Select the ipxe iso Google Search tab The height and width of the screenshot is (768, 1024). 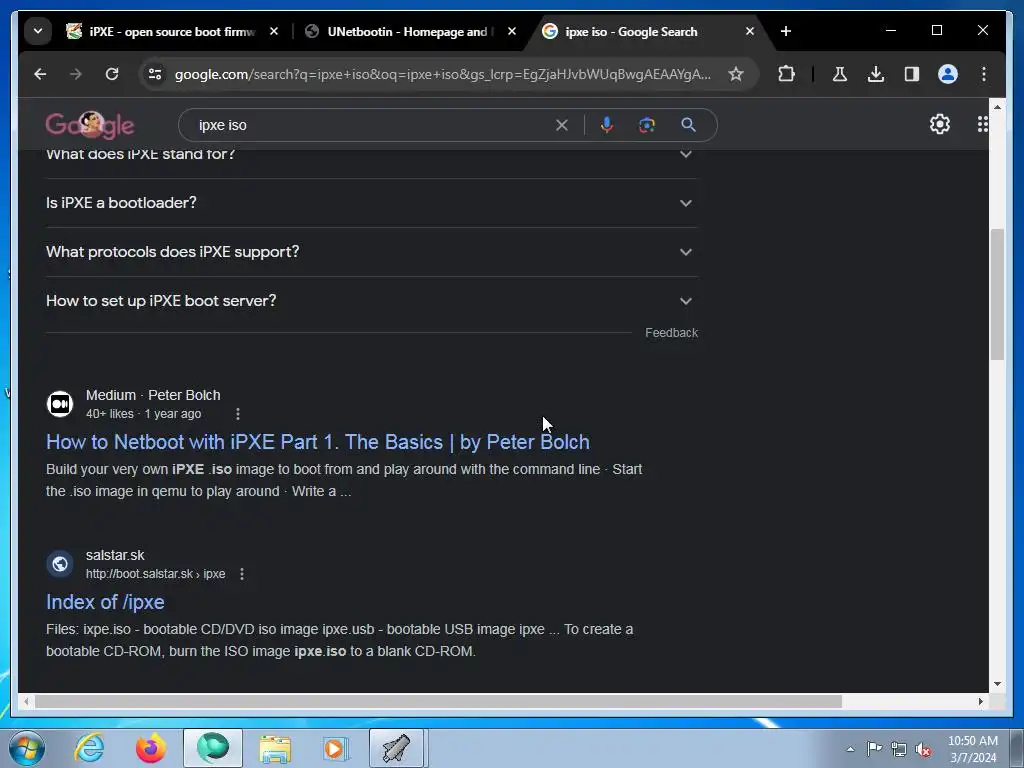631,31
